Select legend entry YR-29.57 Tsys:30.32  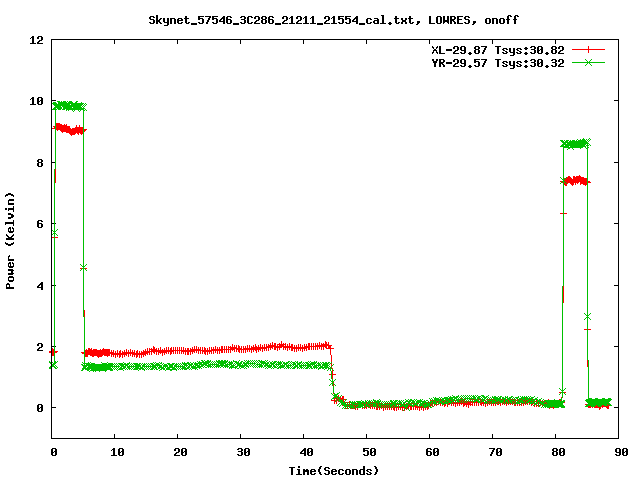pyautogui.click(x=498, y=63)
